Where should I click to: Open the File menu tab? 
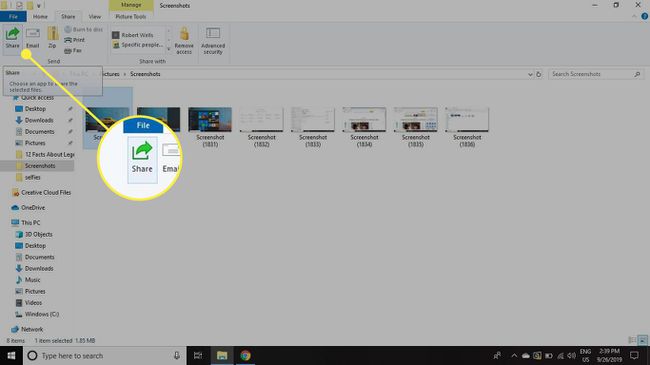(13, 17)
